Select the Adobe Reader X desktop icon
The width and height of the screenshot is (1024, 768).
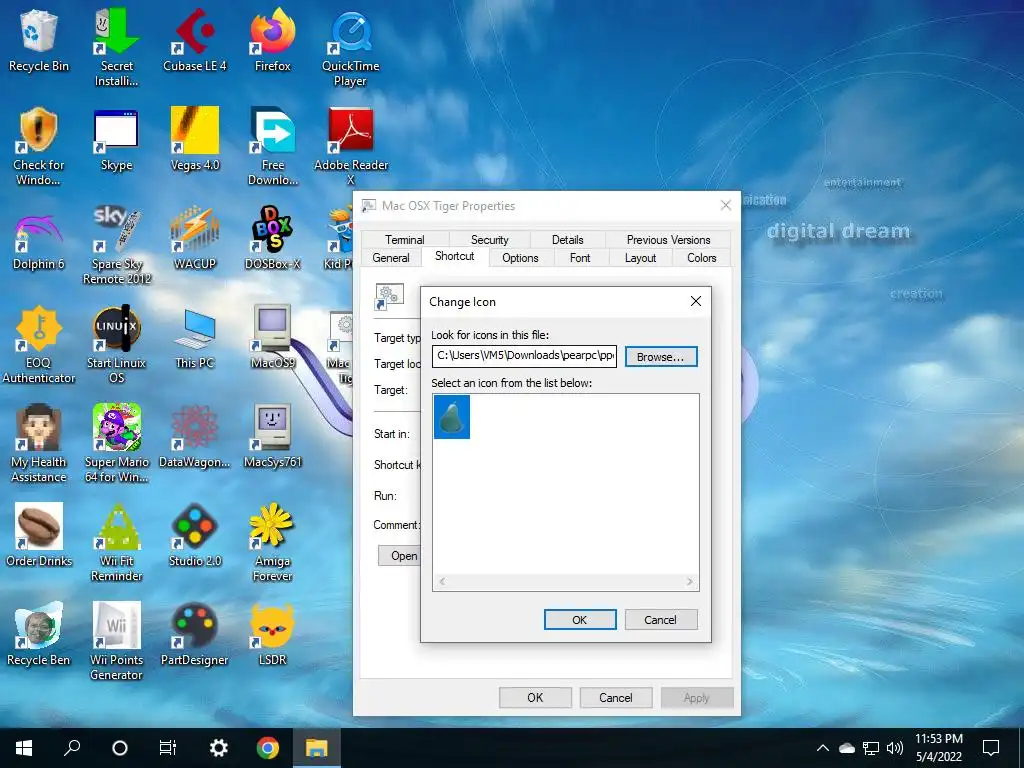350,147
